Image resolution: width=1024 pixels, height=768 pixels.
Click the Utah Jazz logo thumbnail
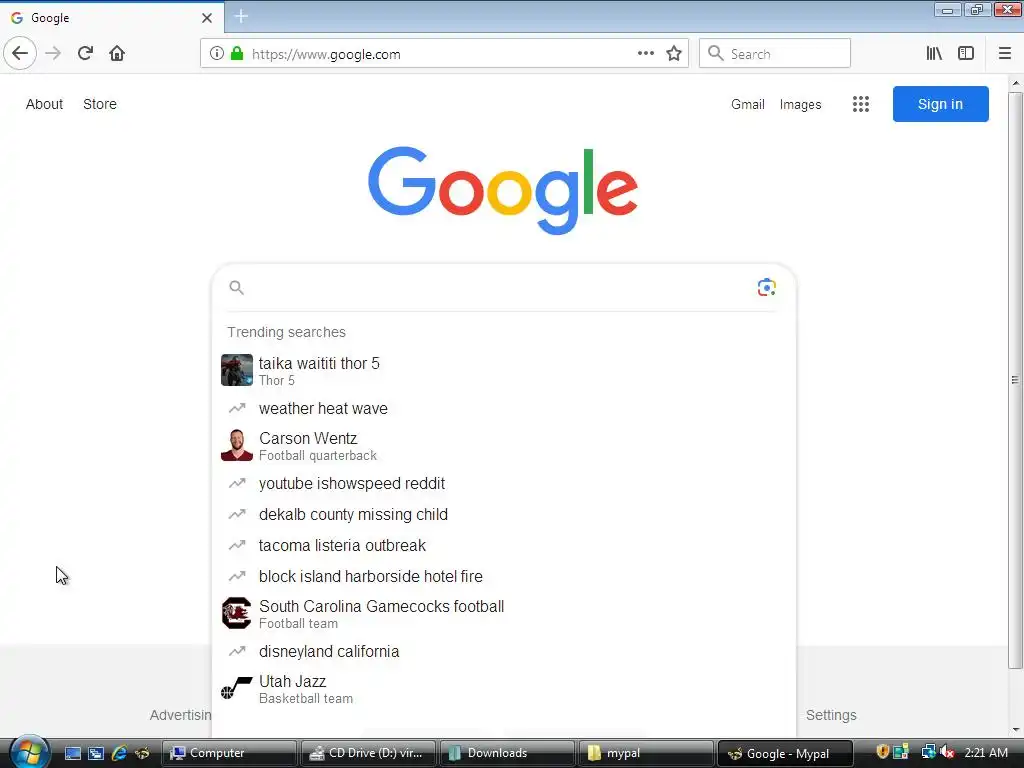(x=236, y=689)
